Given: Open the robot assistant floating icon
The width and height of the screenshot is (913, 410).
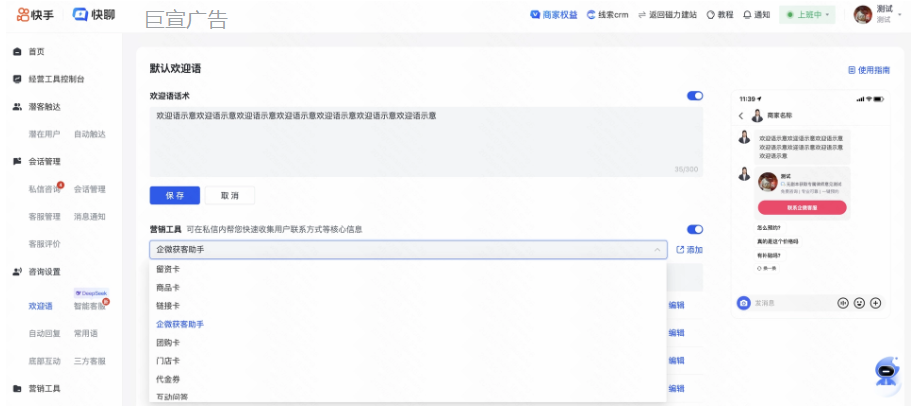Looking at the screenshot, I should click(885, 371).
